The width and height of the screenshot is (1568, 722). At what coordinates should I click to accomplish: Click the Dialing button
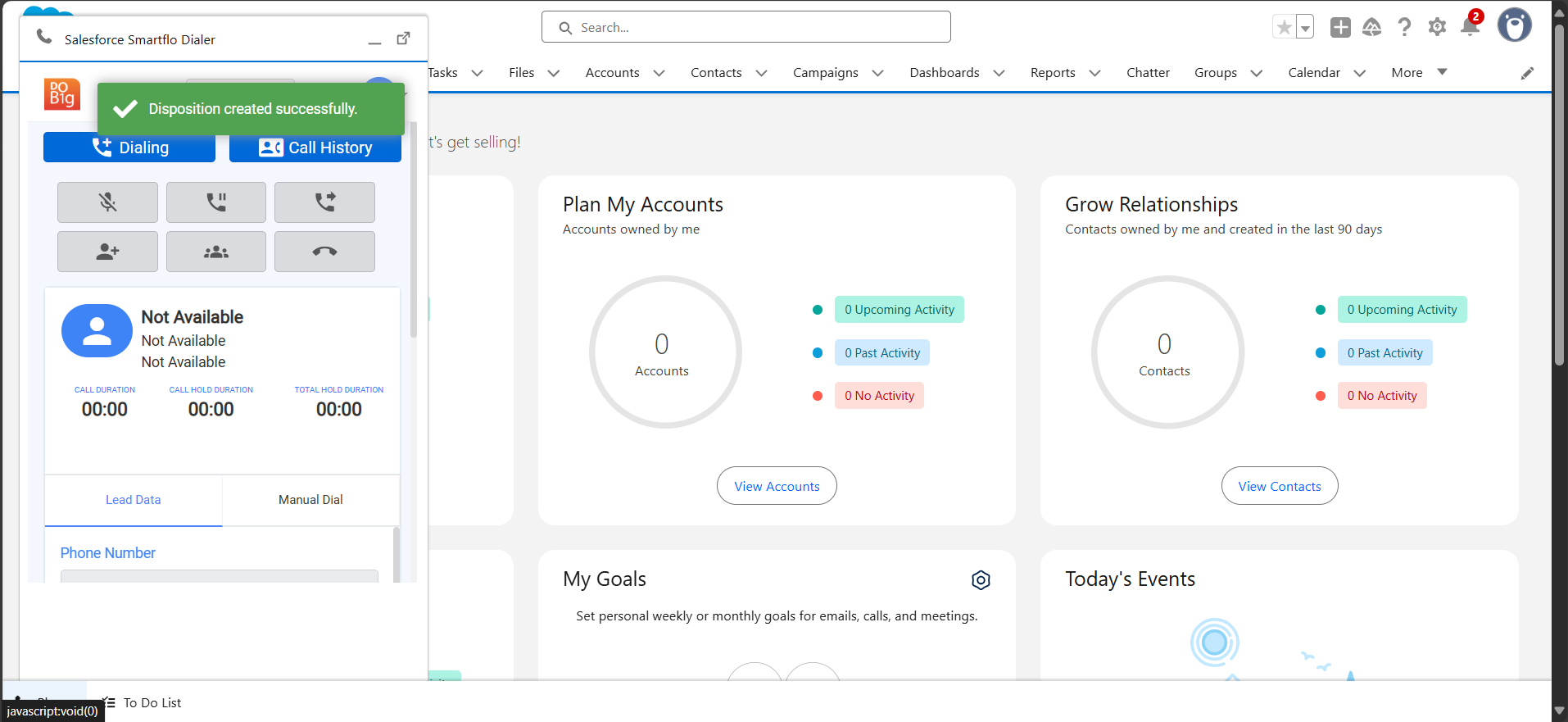[x=129, y=148]
